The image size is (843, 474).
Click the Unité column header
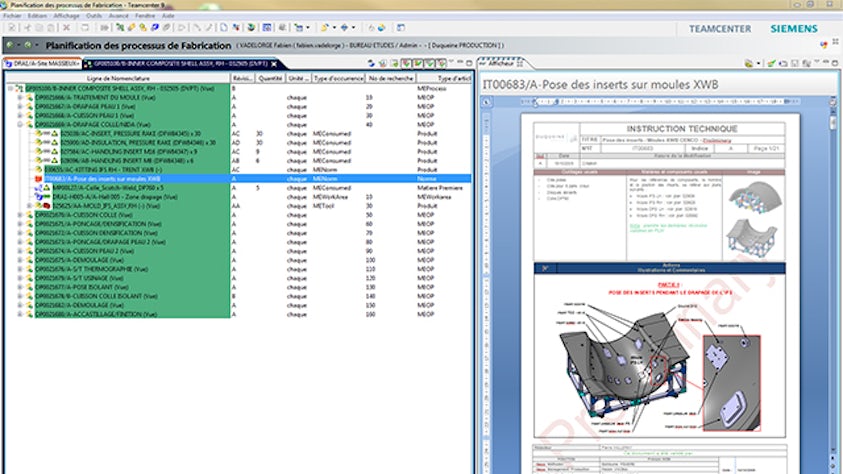298,78
